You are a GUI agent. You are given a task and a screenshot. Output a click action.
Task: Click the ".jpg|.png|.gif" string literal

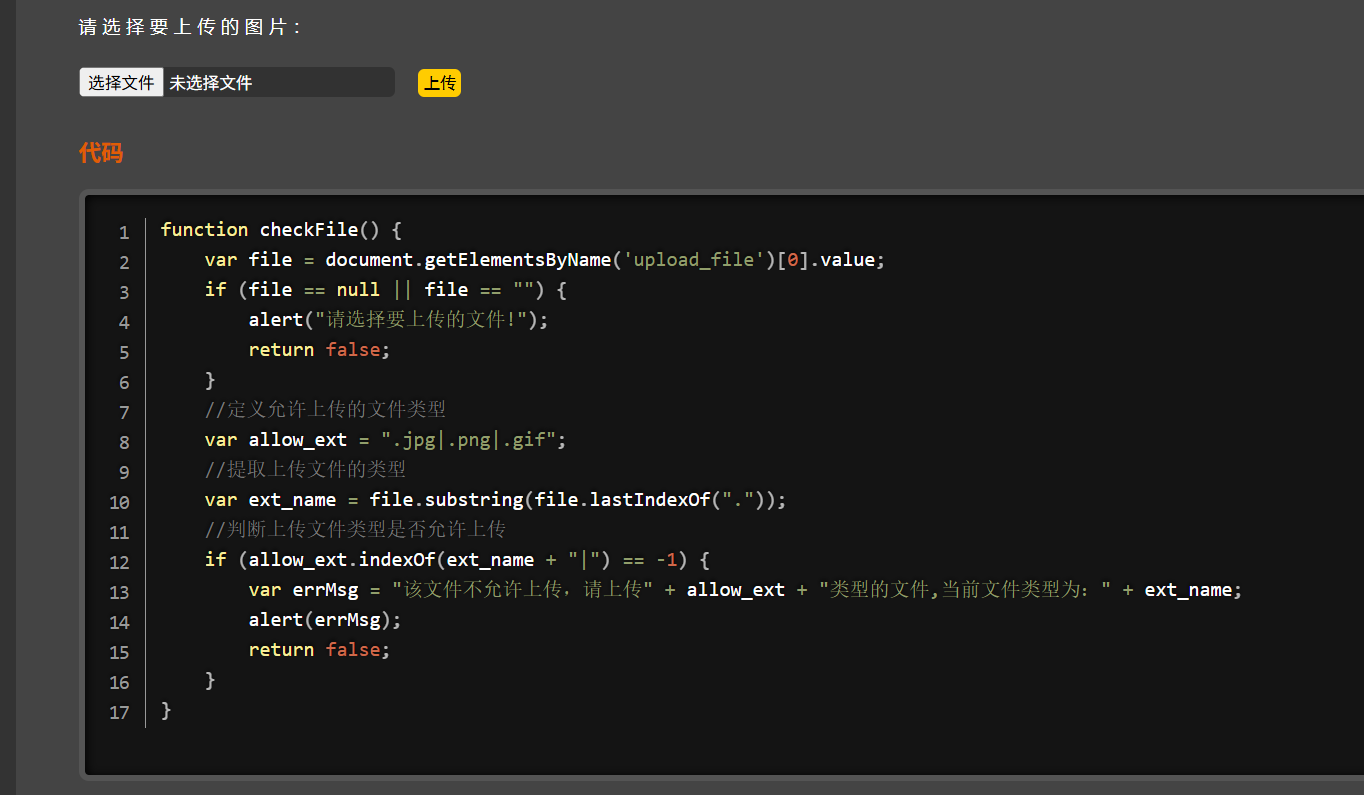pyautogui.click(x=468, y=440)
